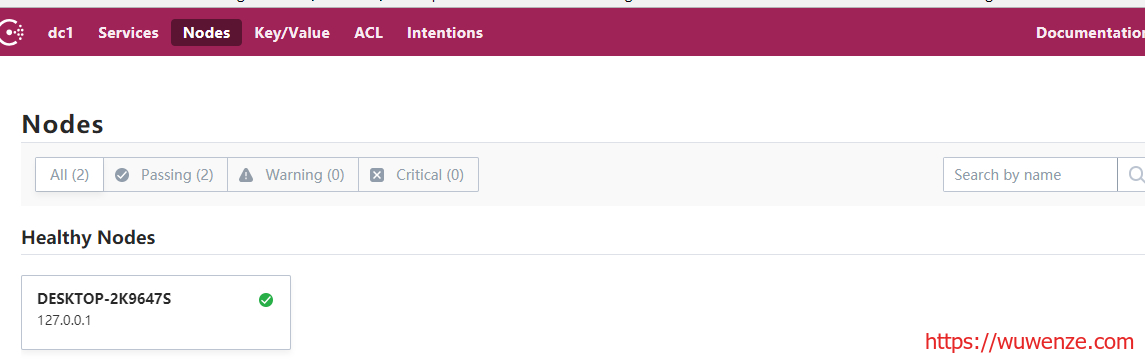This screenshot has width=1145, height=364.
Task: Click the Healthy Nodes section heading
Action: click(88, 238)
